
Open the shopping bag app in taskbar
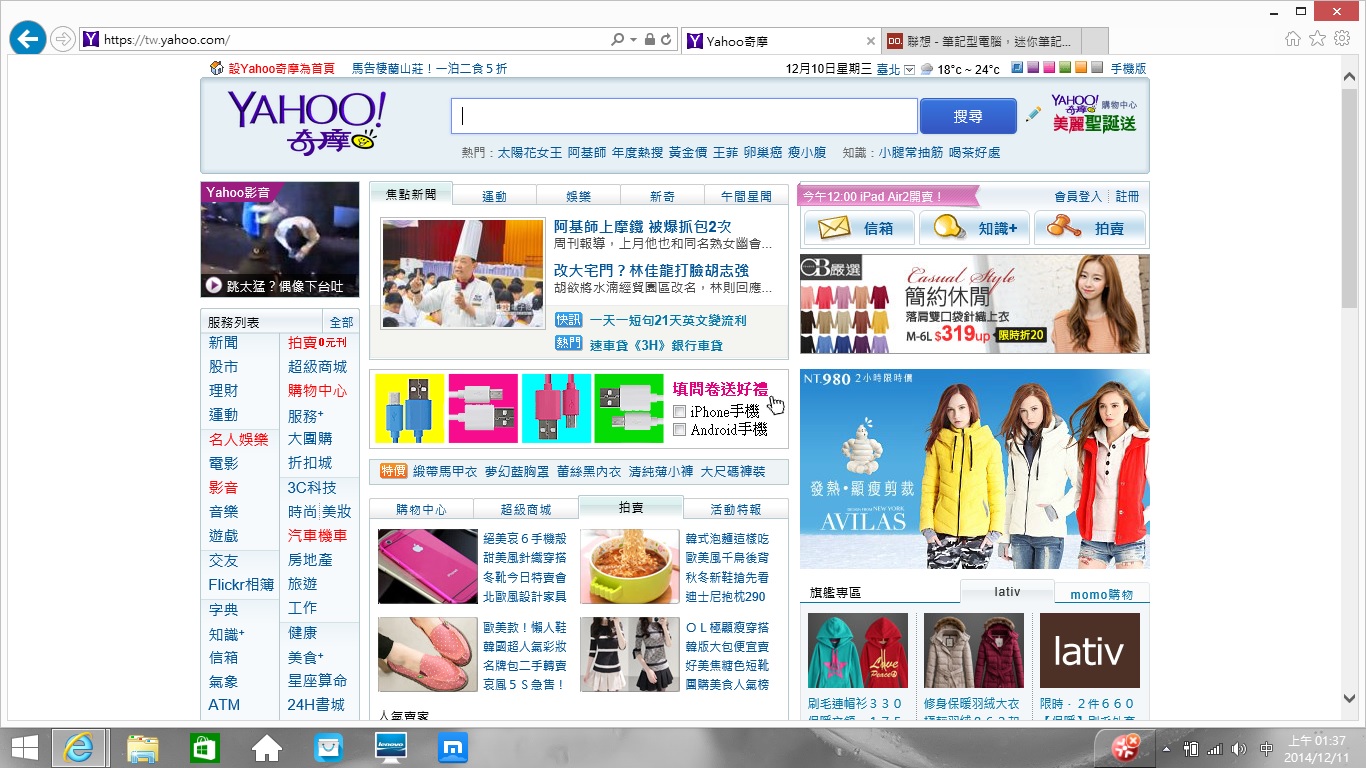(x=329, y=747)
